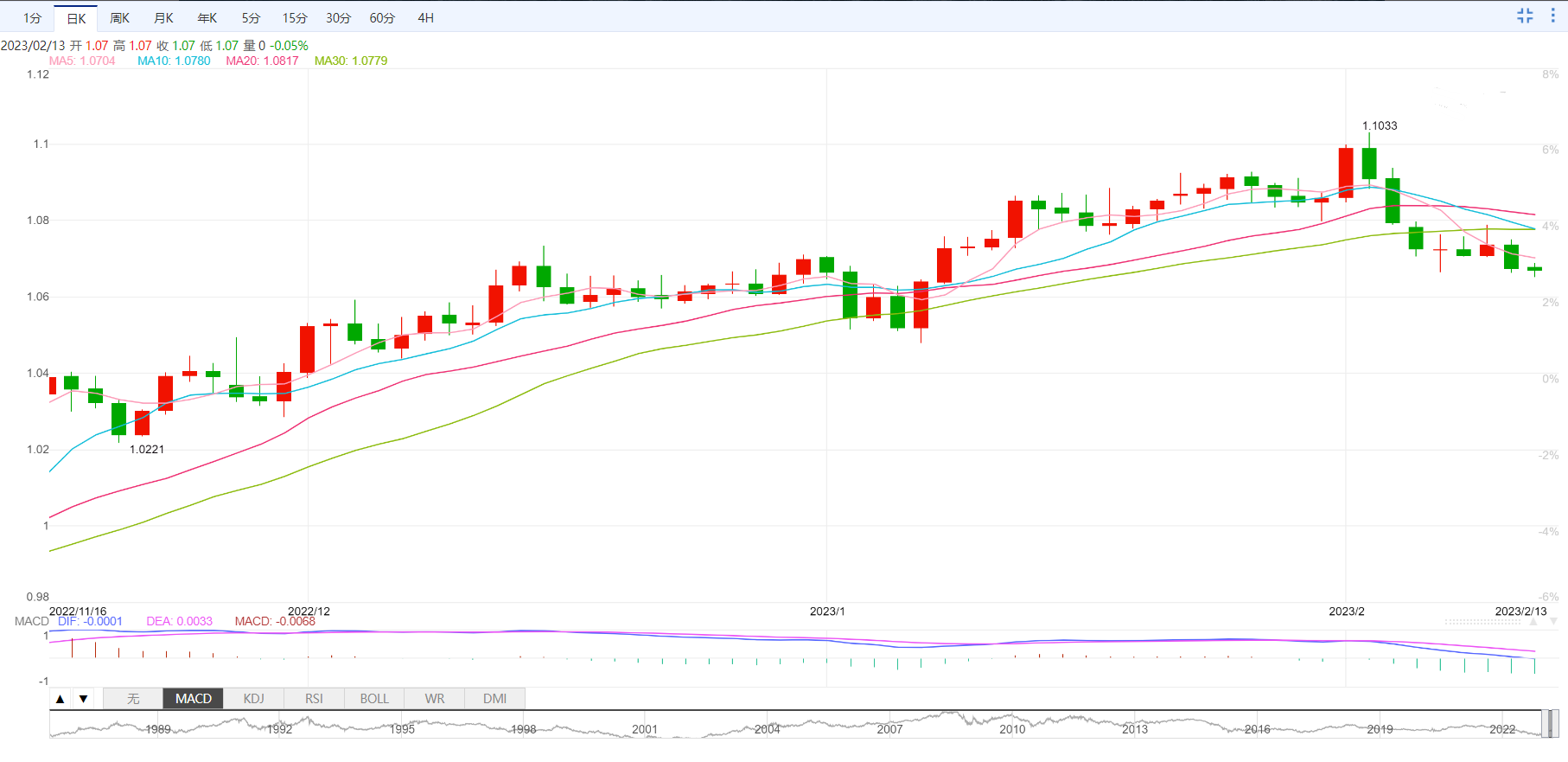
Task: Select the 4H timeframe
Action: point(425,18)
